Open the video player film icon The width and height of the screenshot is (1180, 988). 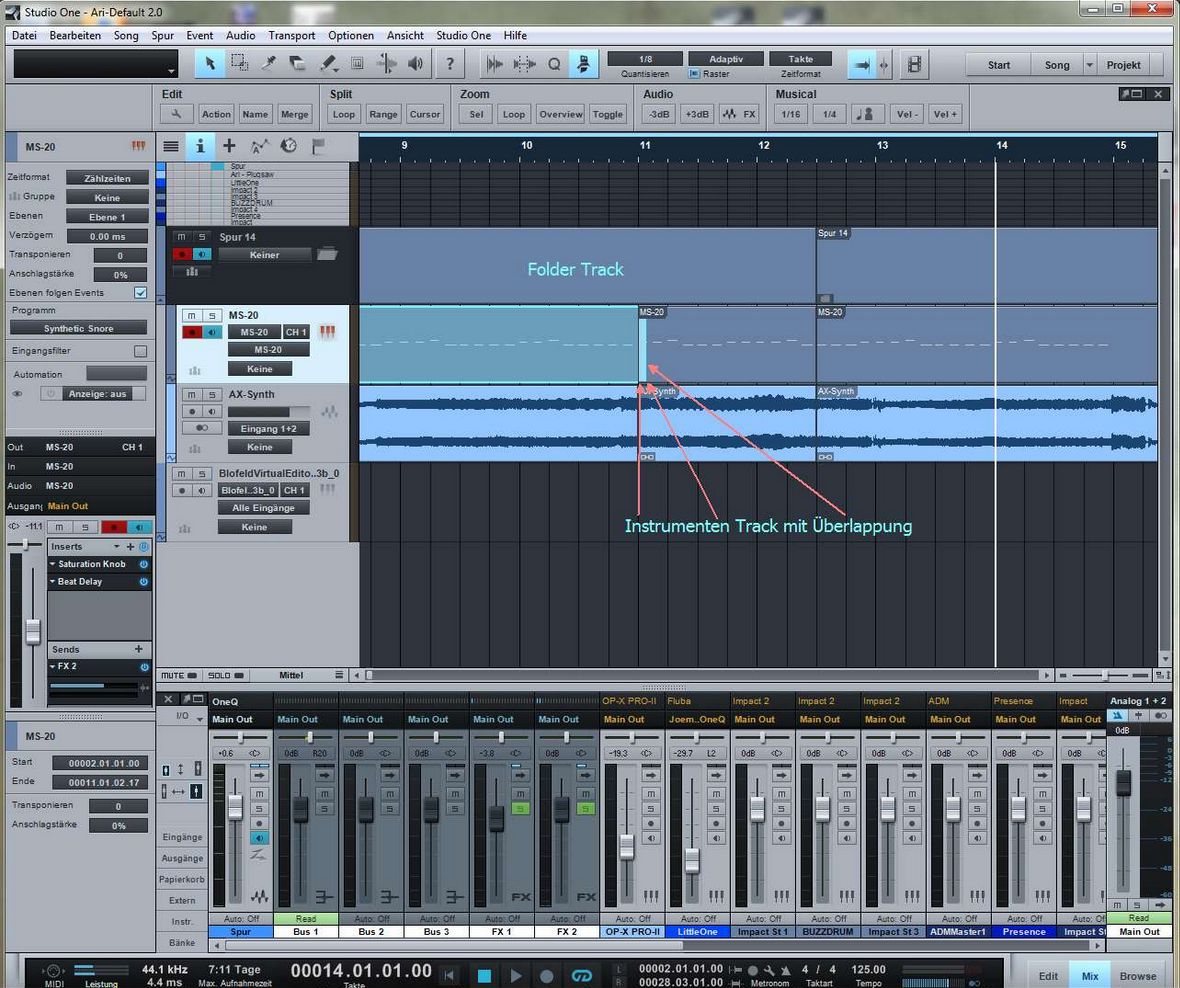(x=914, y=65)
